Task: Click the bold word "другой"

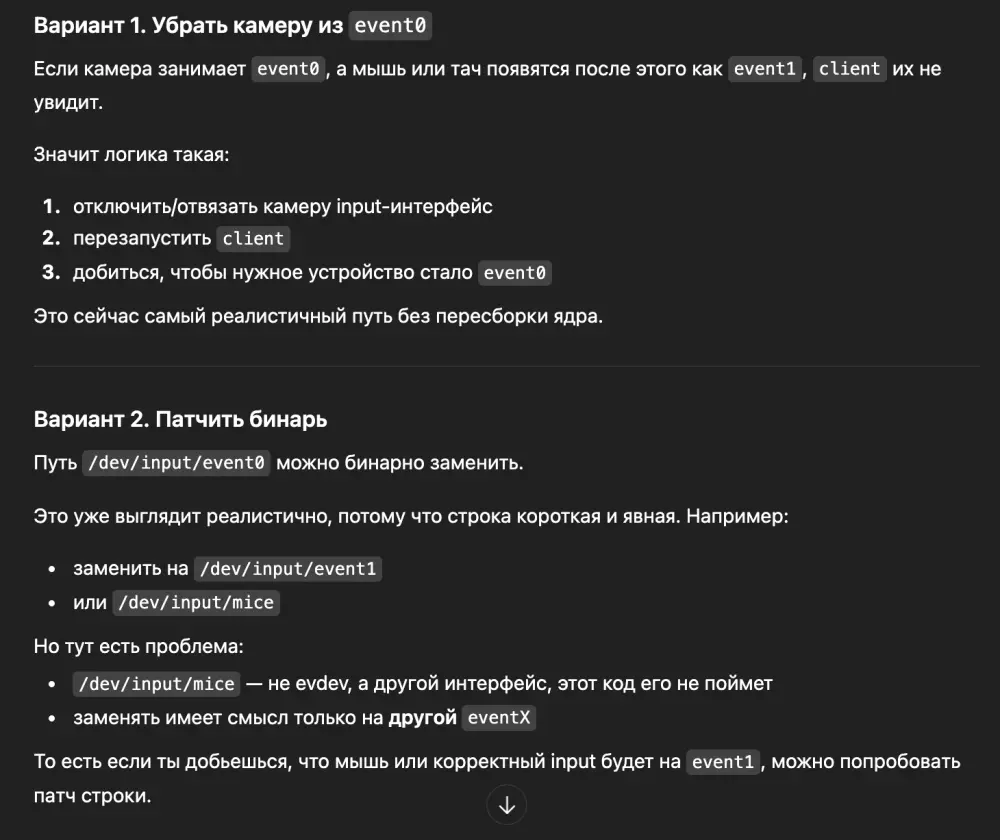Action: click(x=423, y=718)
